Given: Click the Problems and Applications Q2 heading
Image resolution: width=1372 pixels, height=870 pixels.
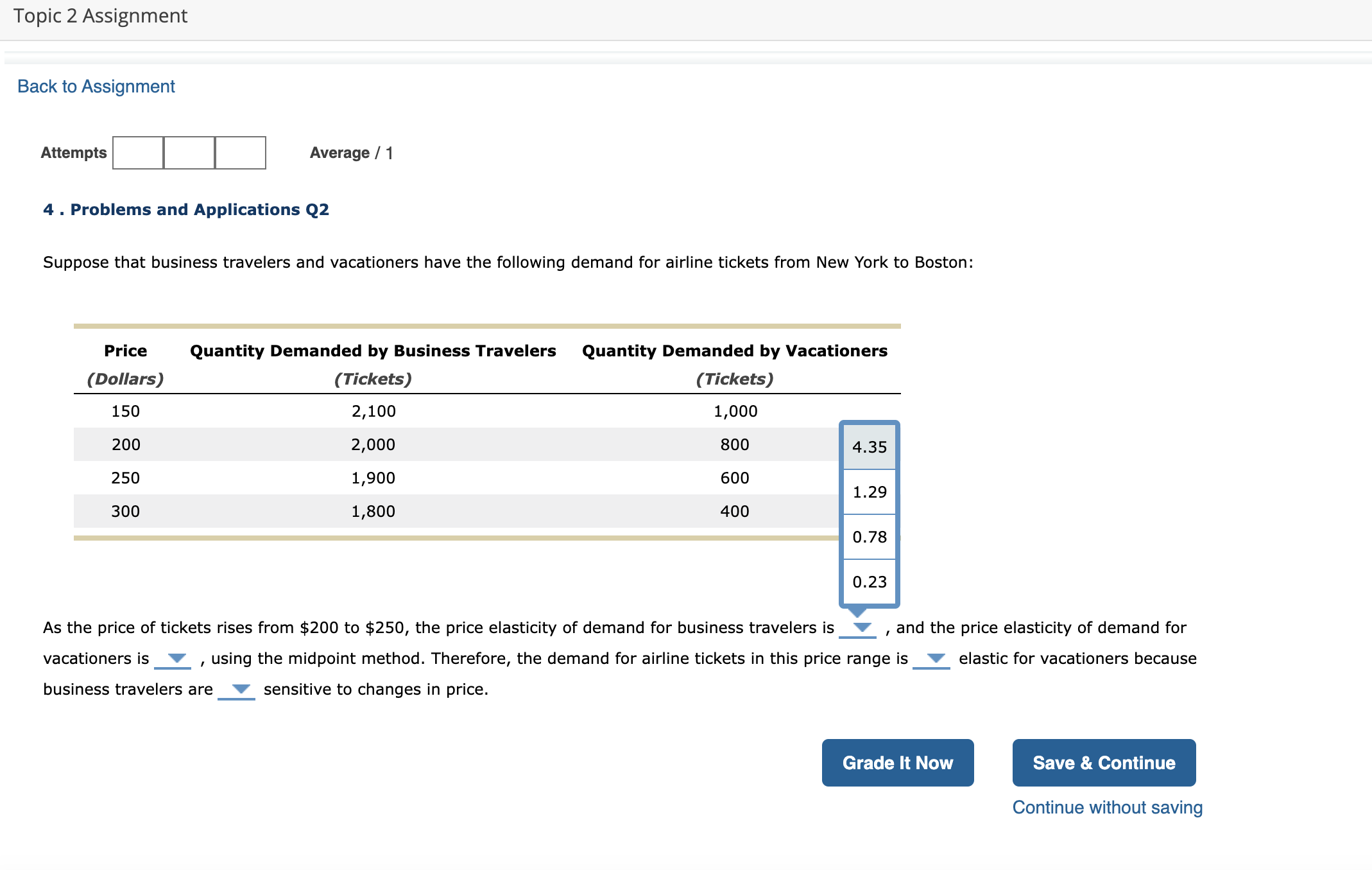Looking at the screenshot, I should [x=186, y=209].
